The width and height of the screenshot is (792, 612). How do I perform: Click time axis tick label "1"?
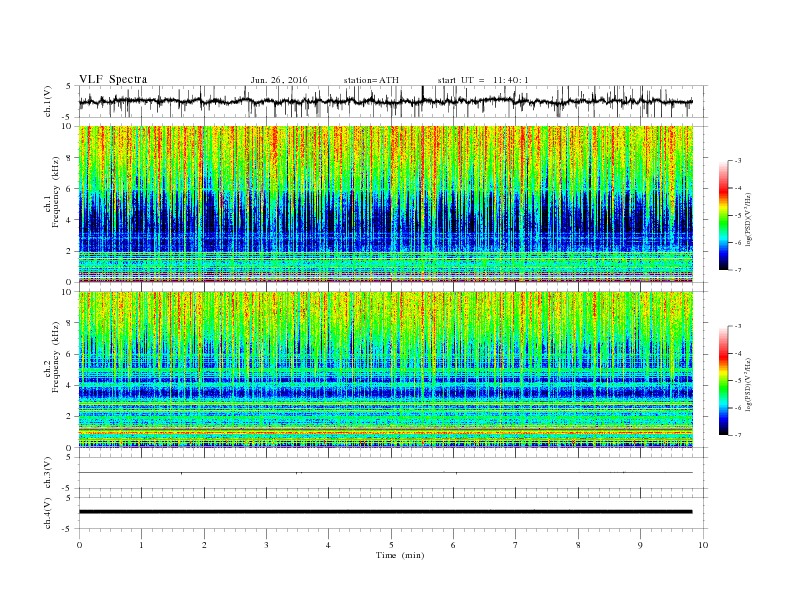pos(141,545)
